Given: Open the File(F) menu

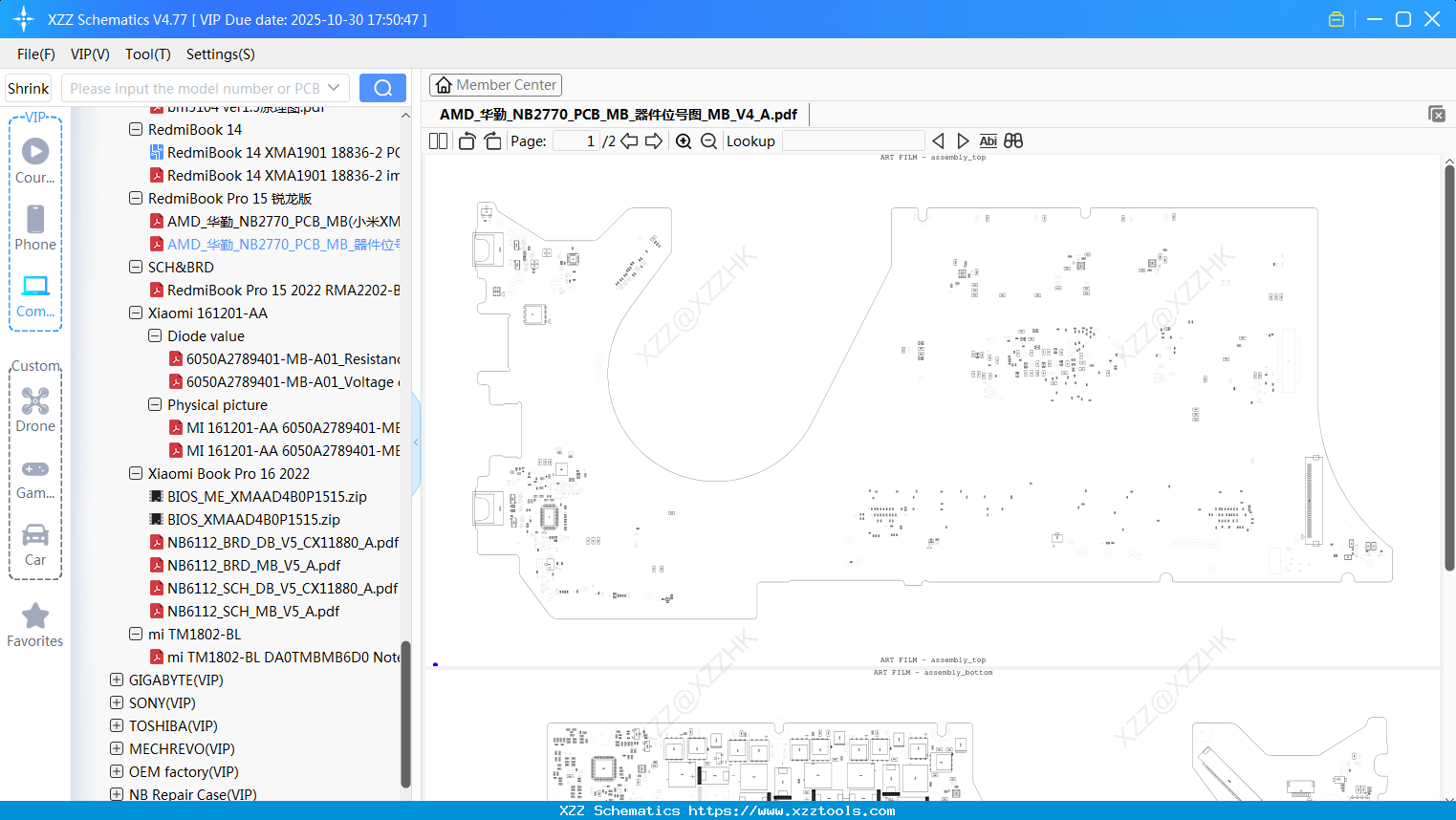Looking at the screenshot, I should click(36, 54).
